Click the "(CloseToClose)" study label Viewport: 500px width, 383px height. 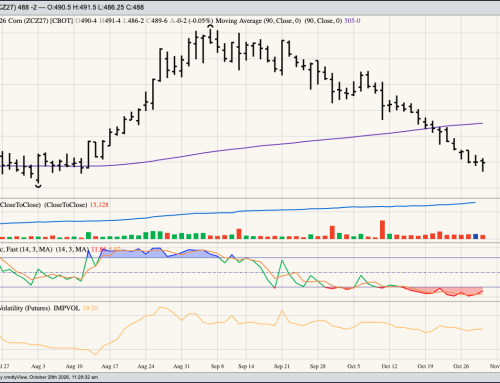65,205
